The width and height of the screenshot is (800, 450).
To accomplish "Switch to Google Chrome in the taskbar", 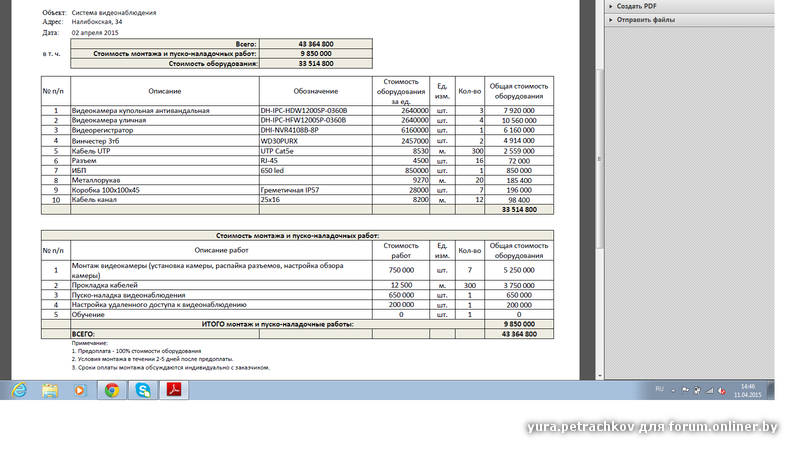I will coord(111,390).
